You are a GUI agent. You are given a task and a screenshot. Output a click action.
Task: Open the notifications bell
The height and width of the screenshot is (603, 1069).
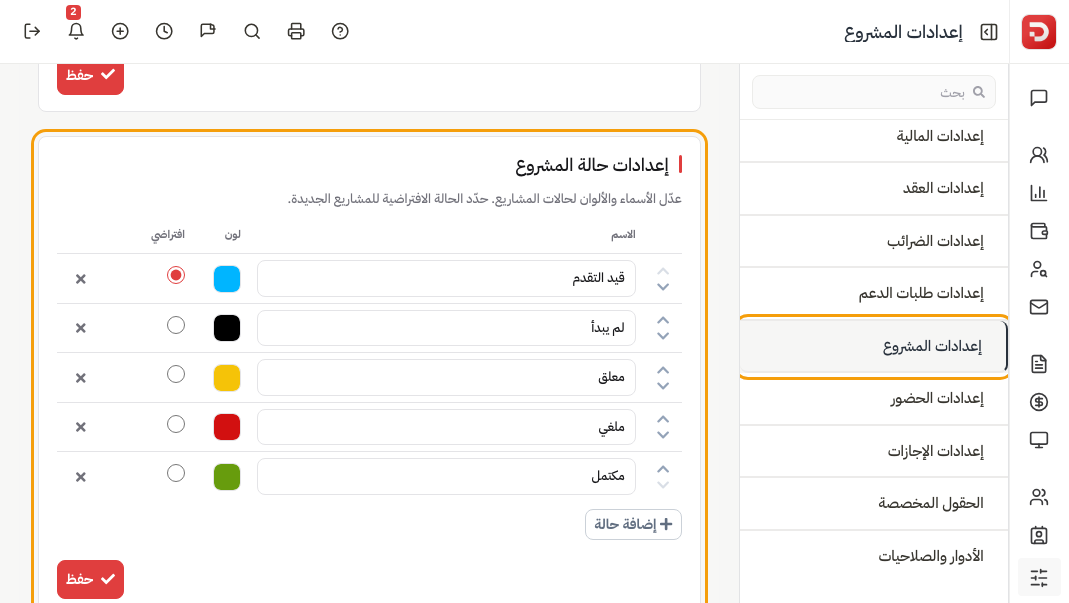(x=76, y=31)
